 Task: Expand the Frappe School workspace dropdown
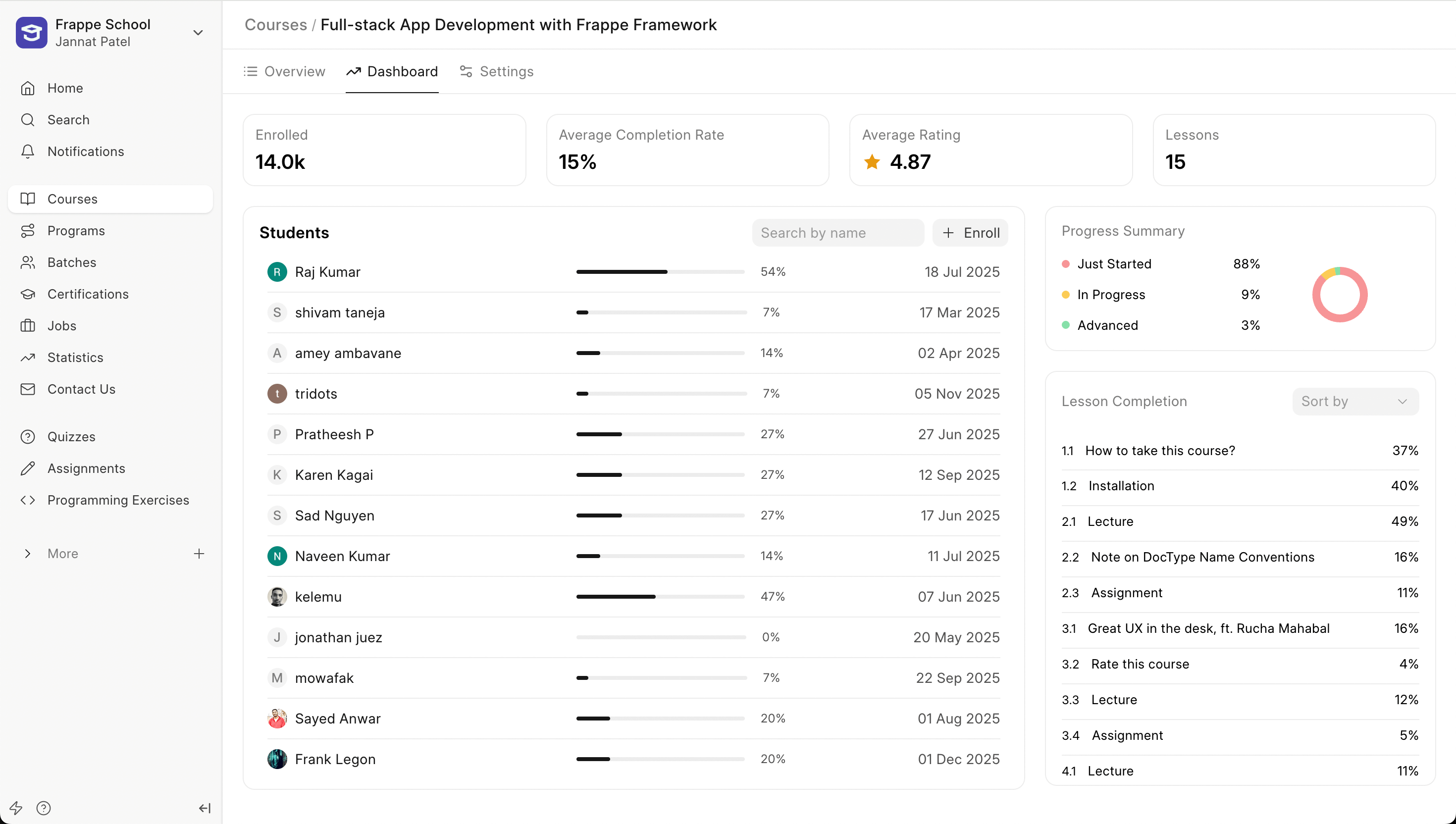coord(198,32)
